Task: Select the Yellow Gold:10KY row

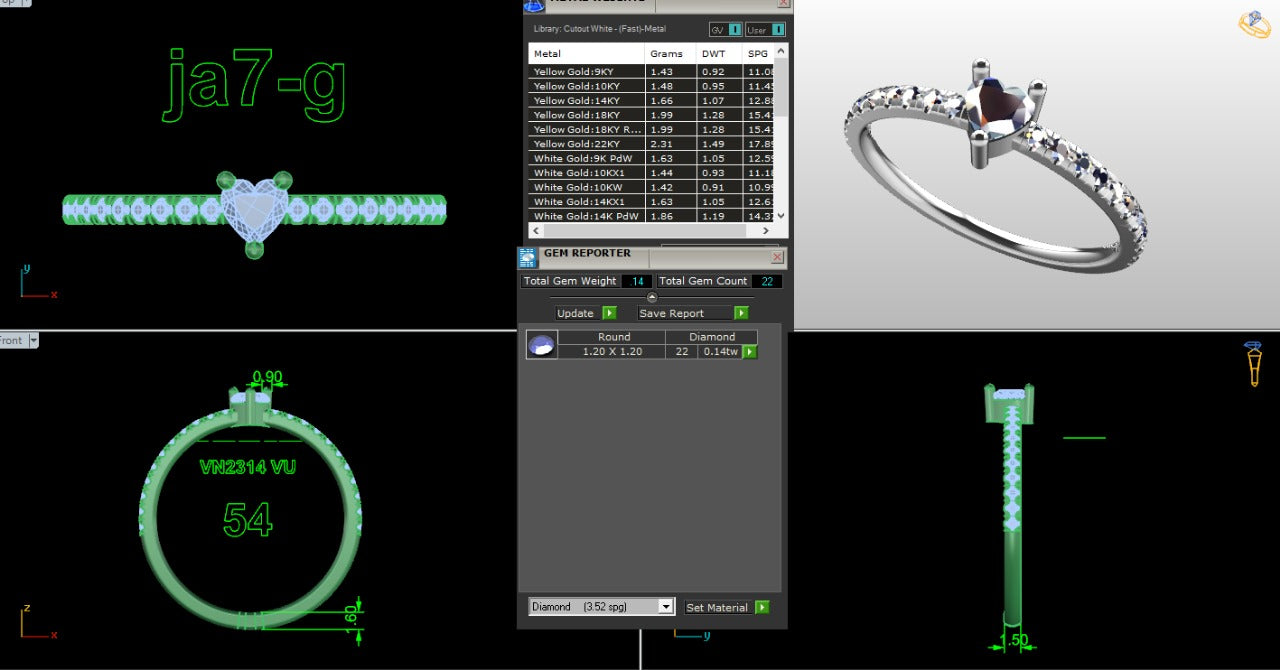Action: (x=652, y=86)
